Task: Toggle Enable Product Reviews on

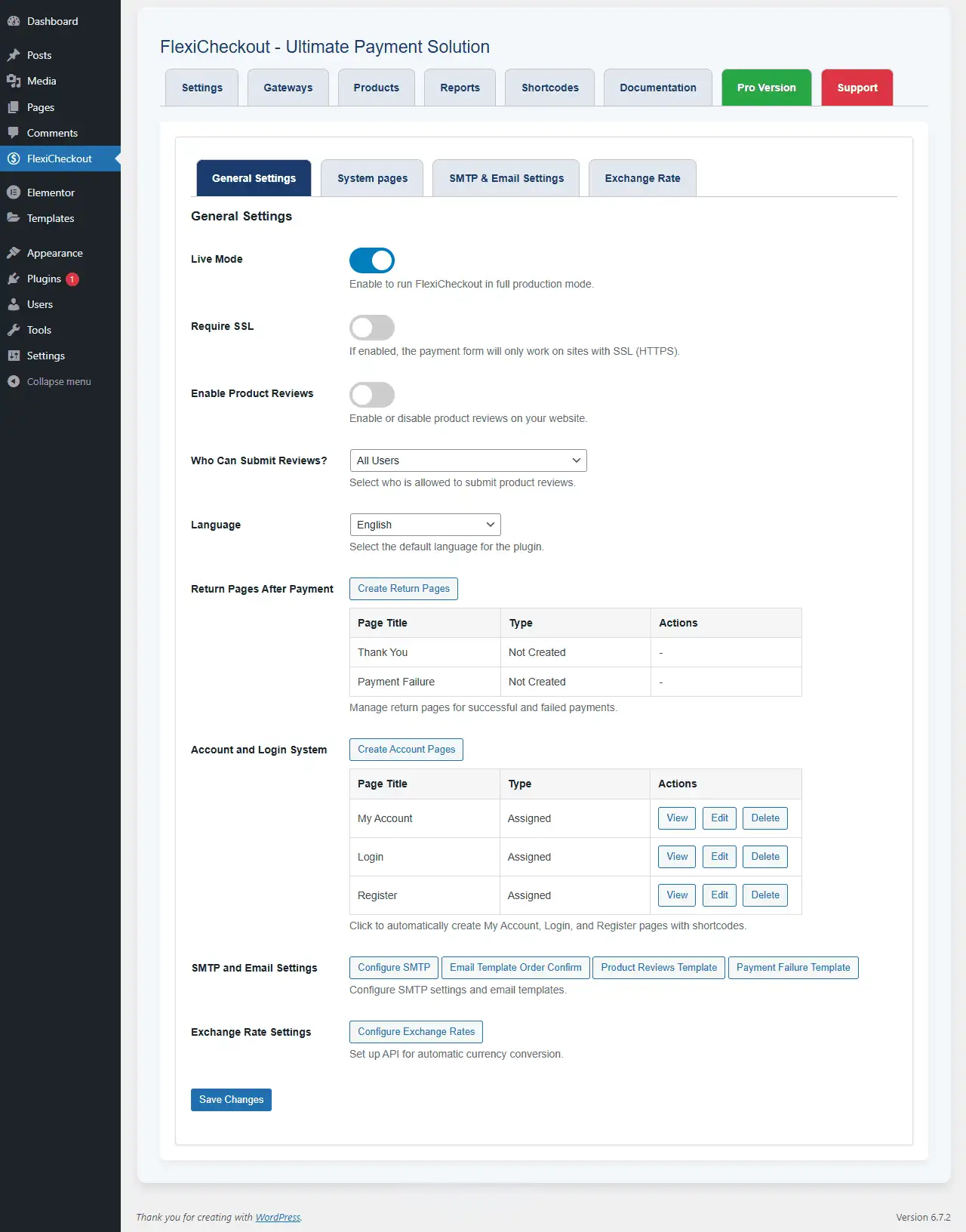Action: tap(372, 395)
